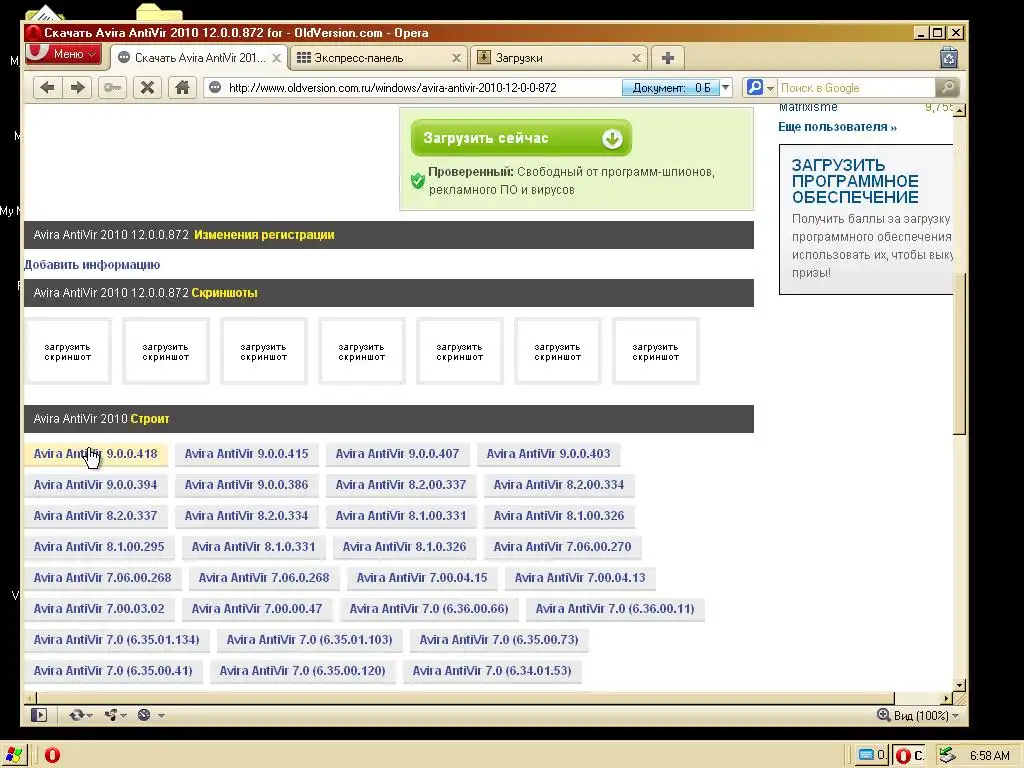Open the Windows Start button
Viewport: 1024px width, 768px height.
click(13, 755)
